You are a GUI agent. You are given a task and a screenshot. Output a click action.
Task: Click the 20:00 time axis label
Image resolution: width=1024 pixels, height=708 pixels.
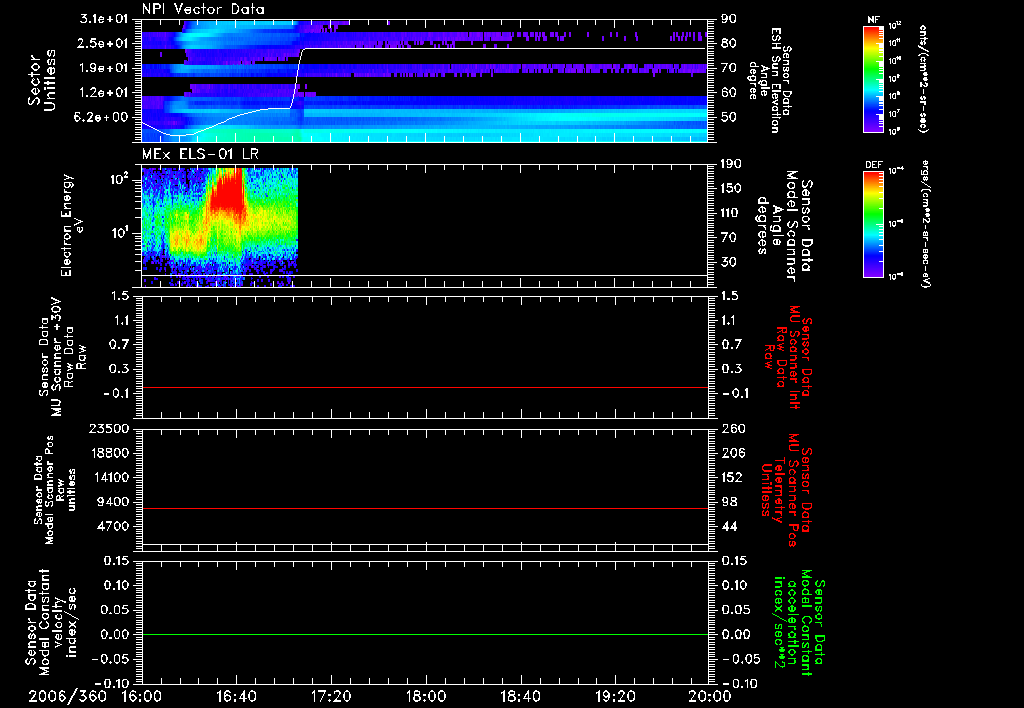(710, 696)
